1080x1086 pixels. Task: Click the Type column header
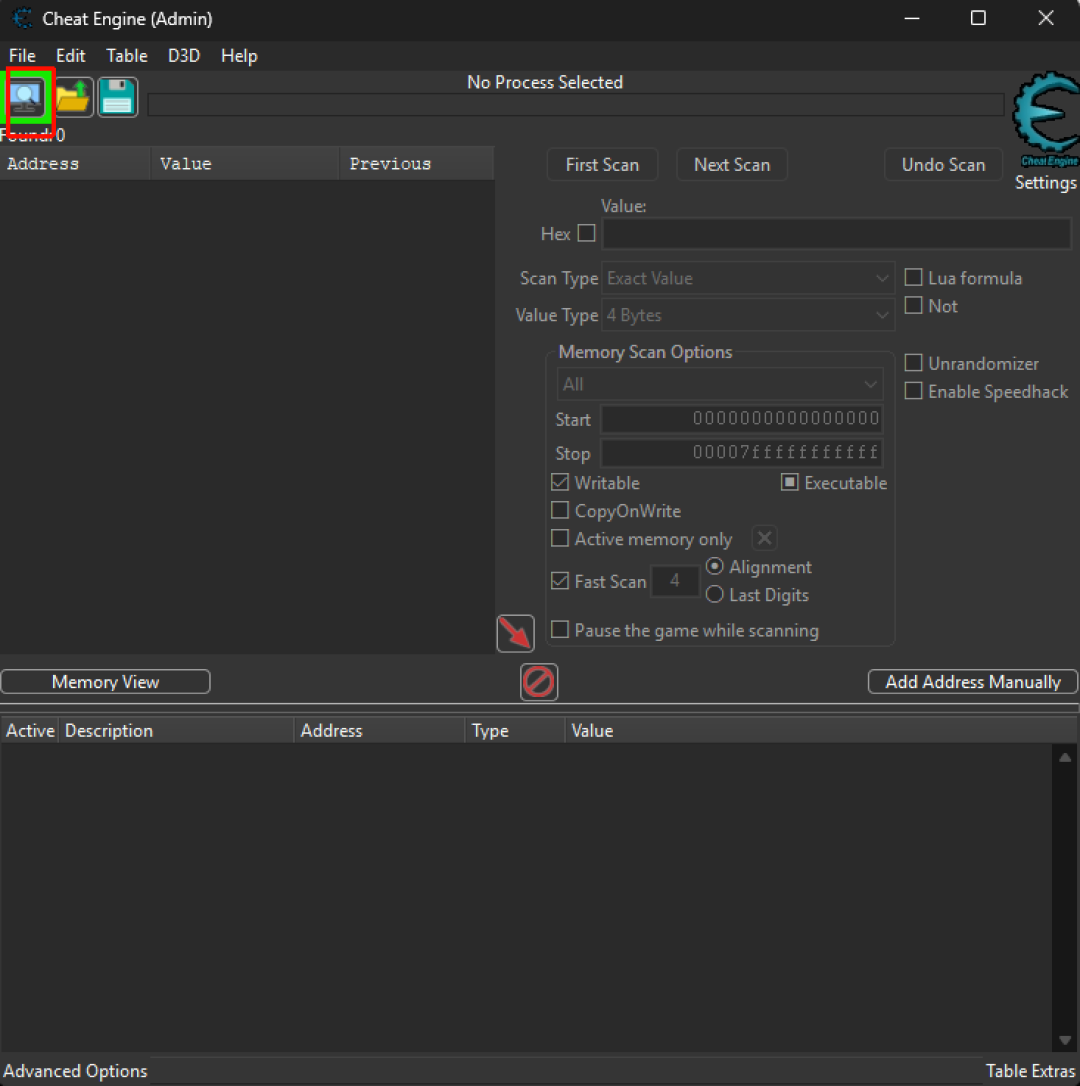[x=515, y=731]
